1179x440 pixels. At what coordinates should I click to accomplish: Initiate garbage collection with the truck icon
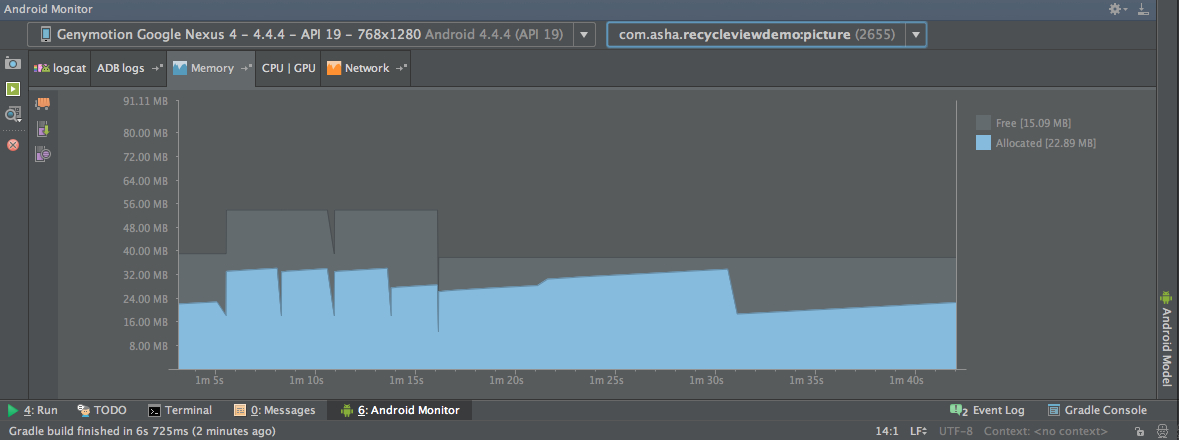[x=43, y=104]
